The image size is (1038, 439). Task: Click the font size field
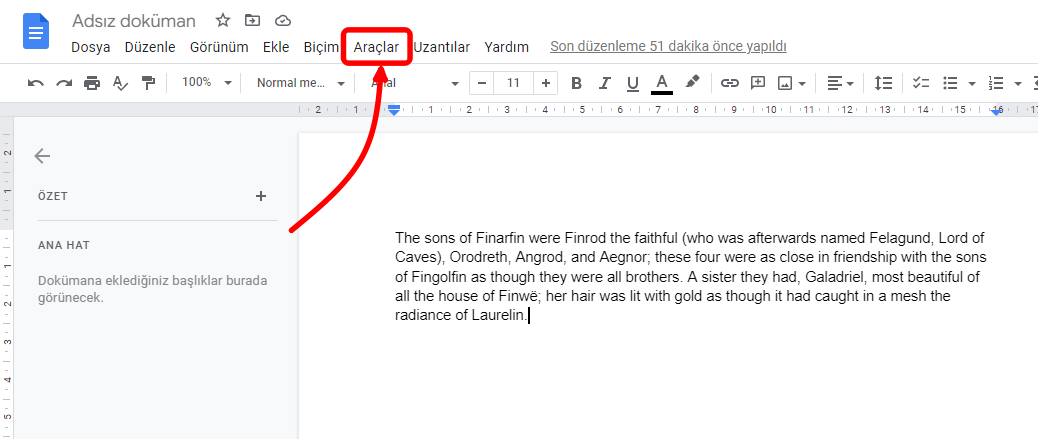513,83
